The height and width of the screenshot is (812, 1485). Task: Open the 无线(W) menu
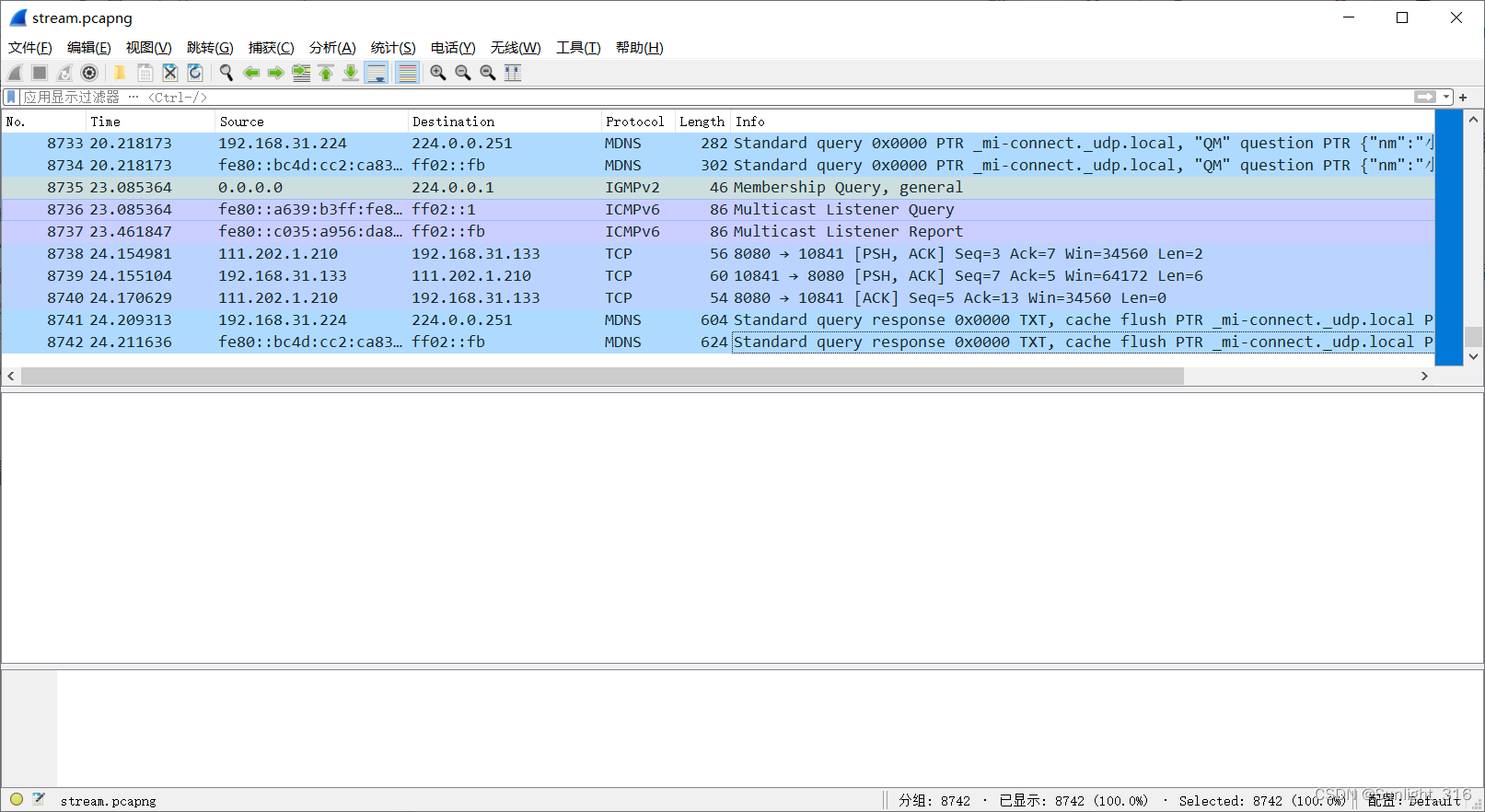tap(516, 48)
